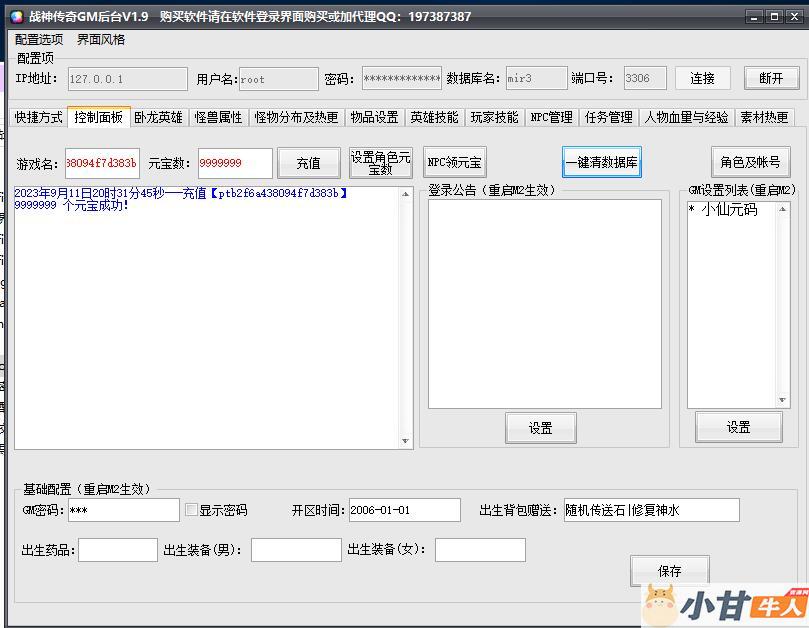Click the 保存 save button
The height and width of the screenshot is (628, 809).
(669, 571)
